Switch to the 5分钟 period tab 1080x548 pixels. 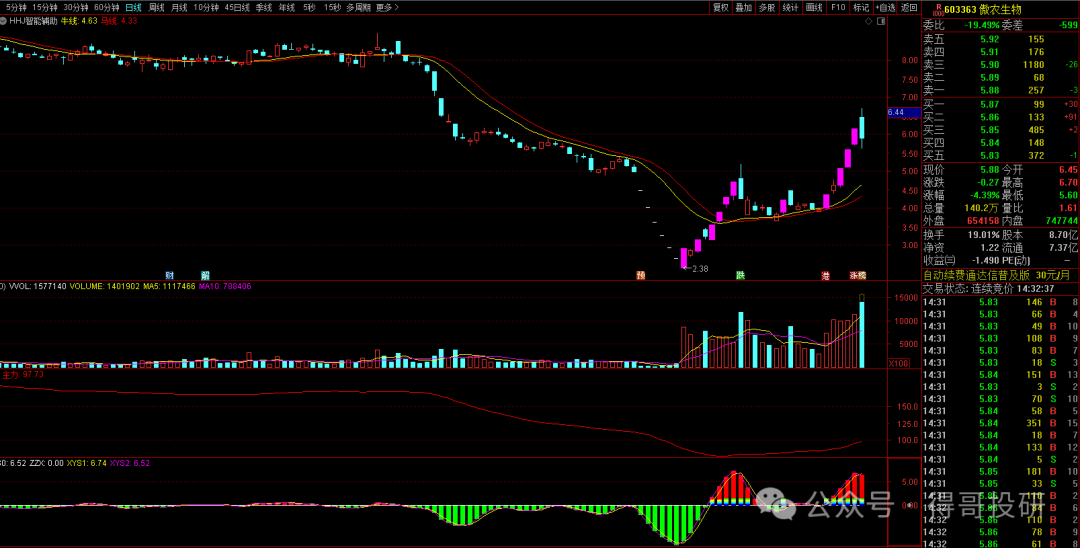click(x=16, y=8)
